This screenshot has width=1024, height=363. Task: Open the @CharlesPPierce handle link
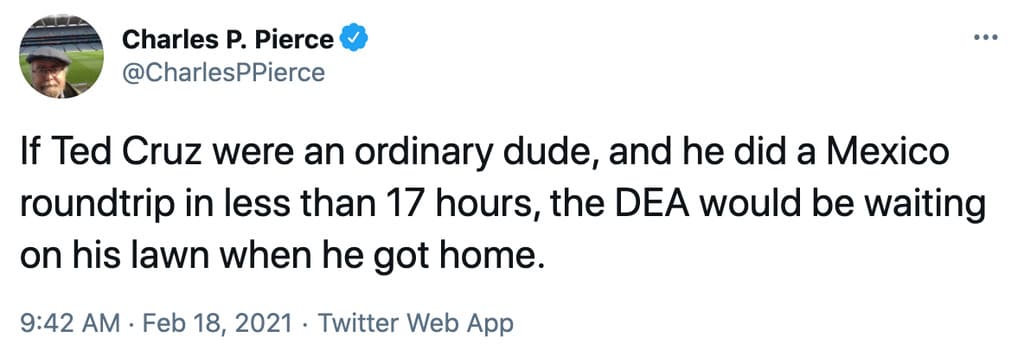(223, 72)
